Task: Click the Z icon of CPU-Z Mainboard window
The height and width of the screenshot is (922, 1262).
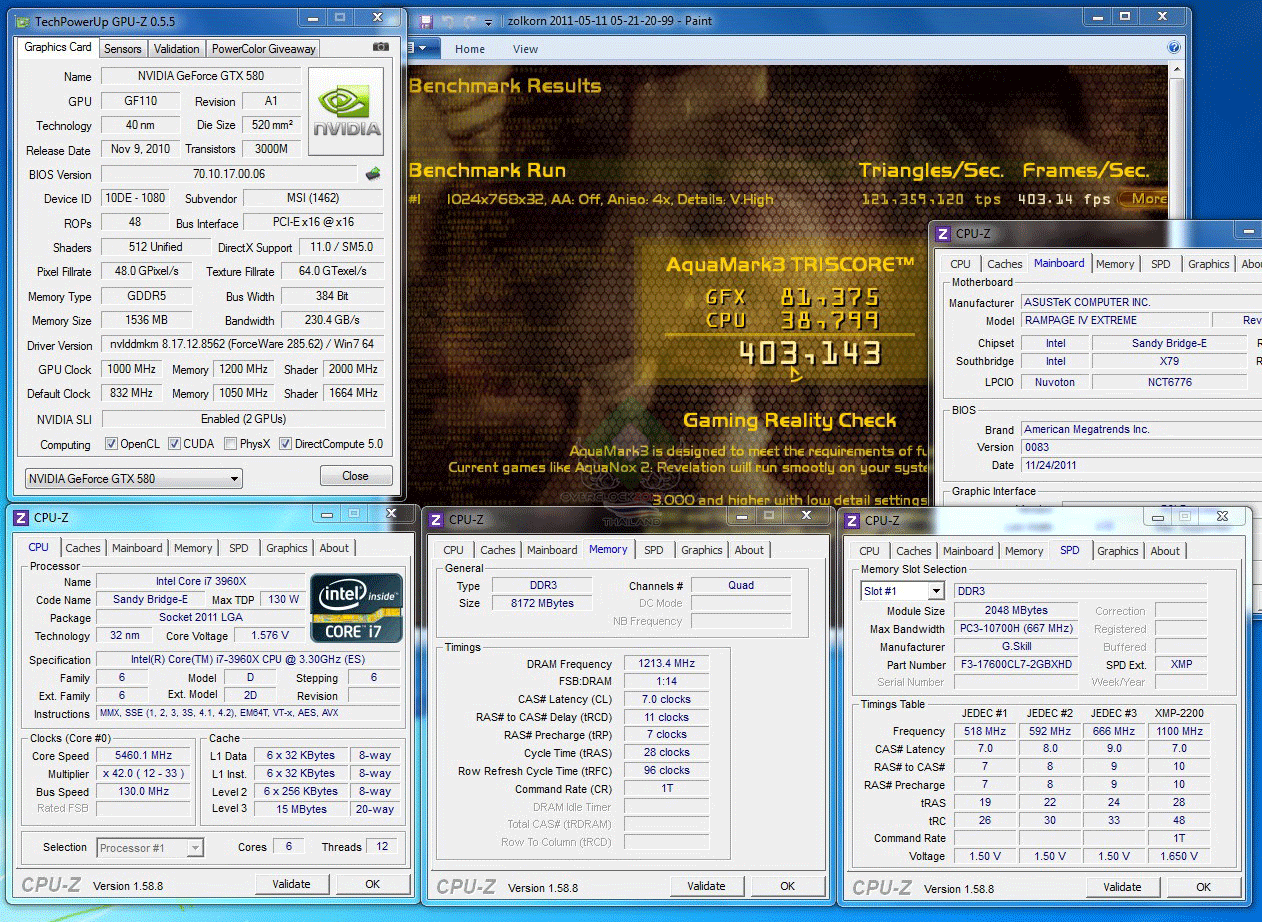Action: coord(943,233)
